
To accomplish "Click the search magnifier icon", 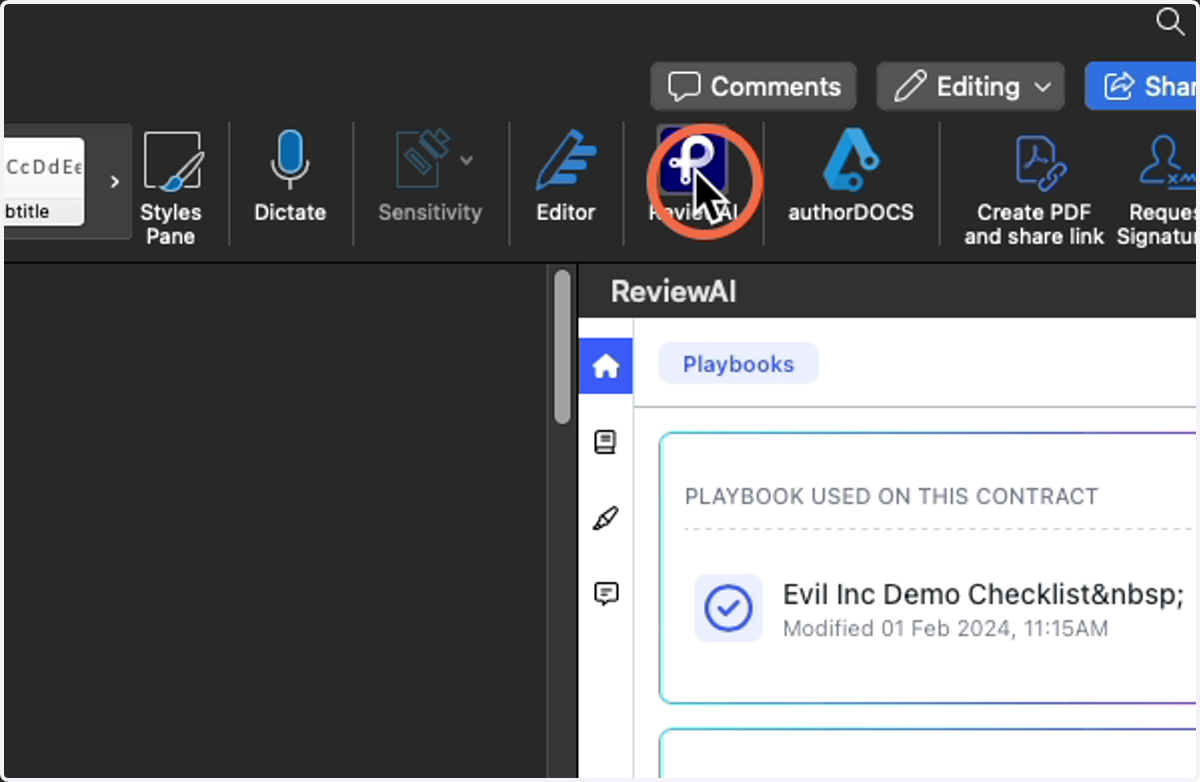I will point(1170,22).
